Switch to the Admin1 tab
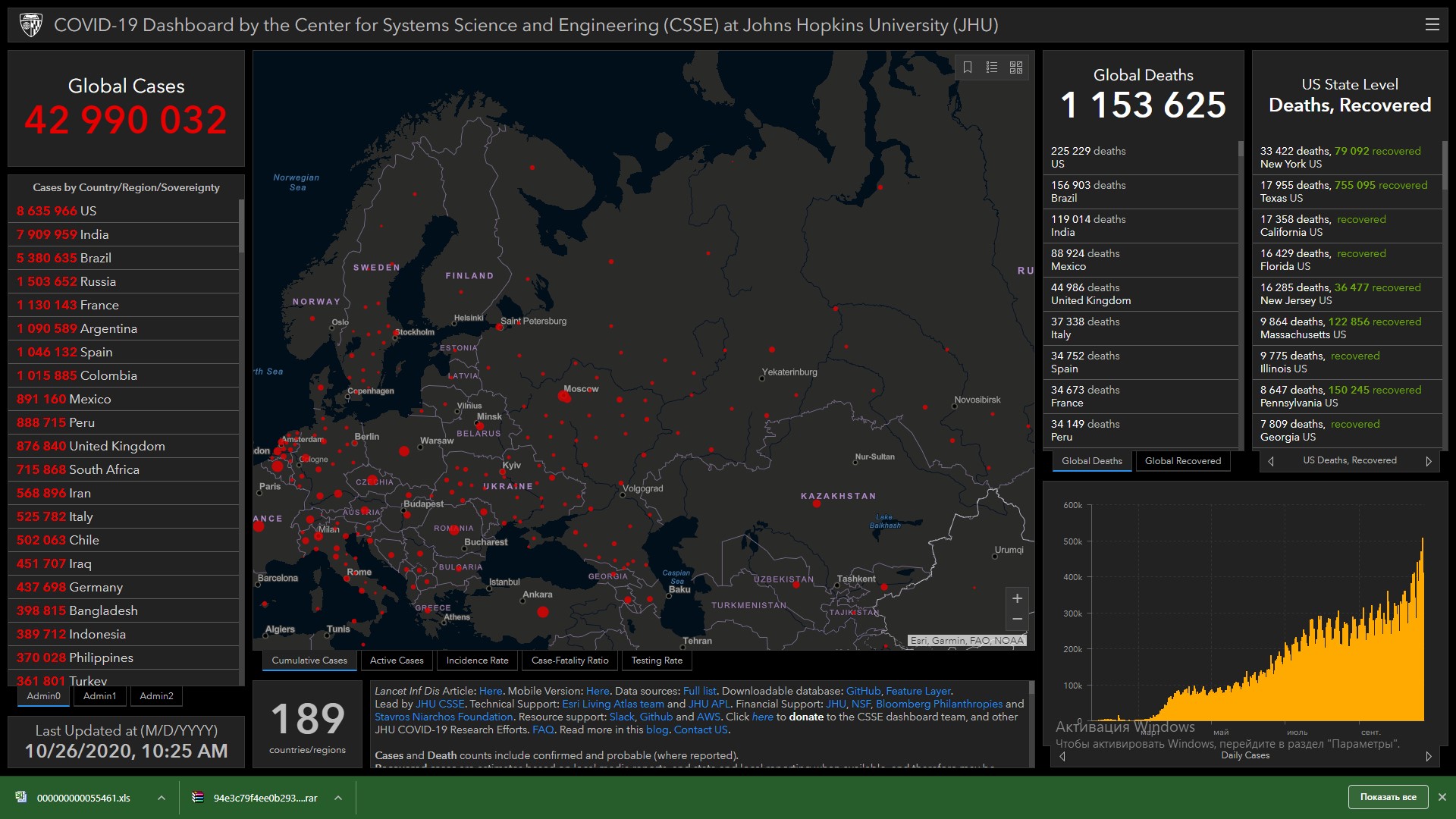This screenshot has height=819, width=1456. coord(99,696)
